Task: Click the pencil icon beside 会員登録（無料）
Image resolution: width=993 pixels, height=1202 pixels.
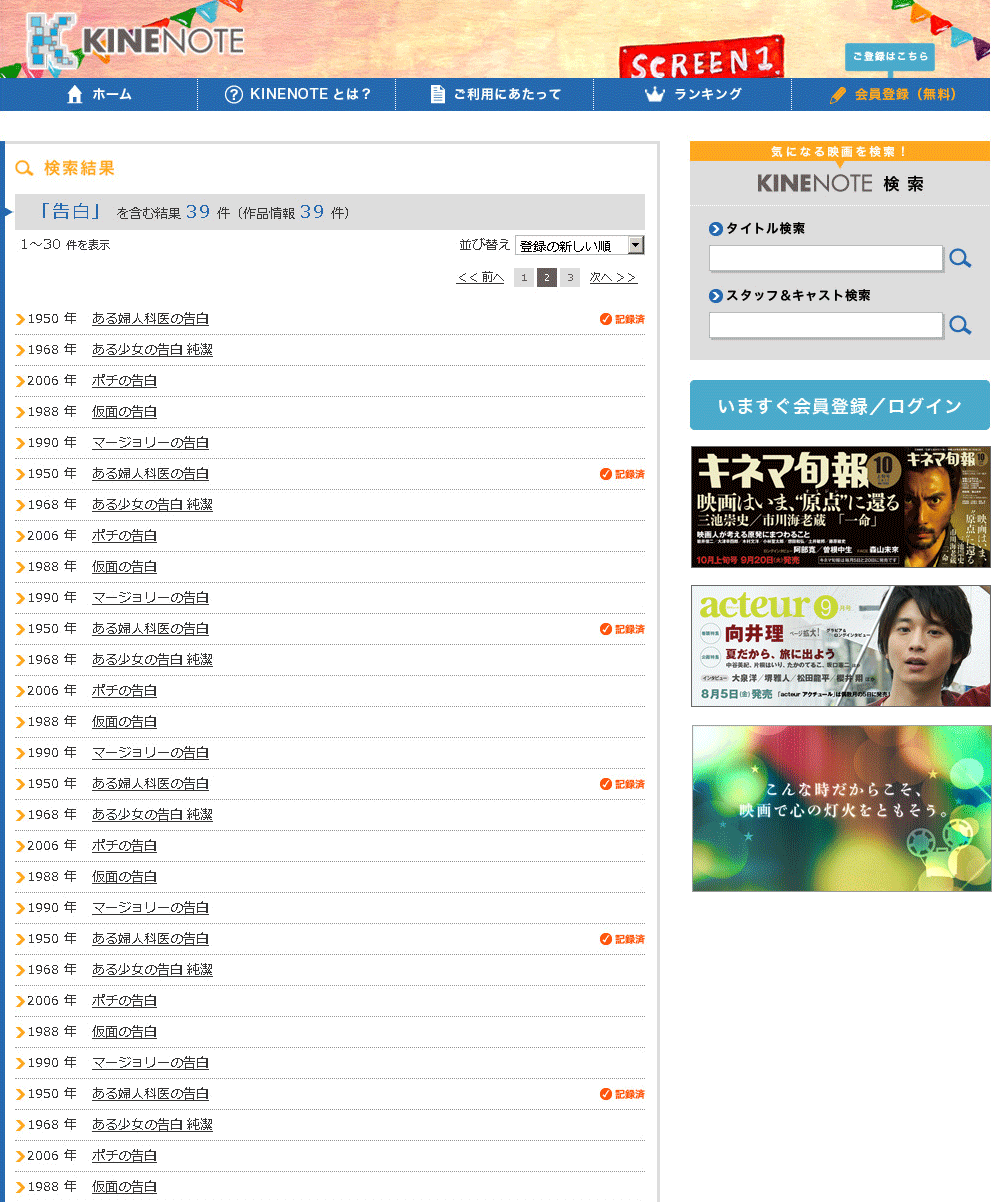Action: 838,95
